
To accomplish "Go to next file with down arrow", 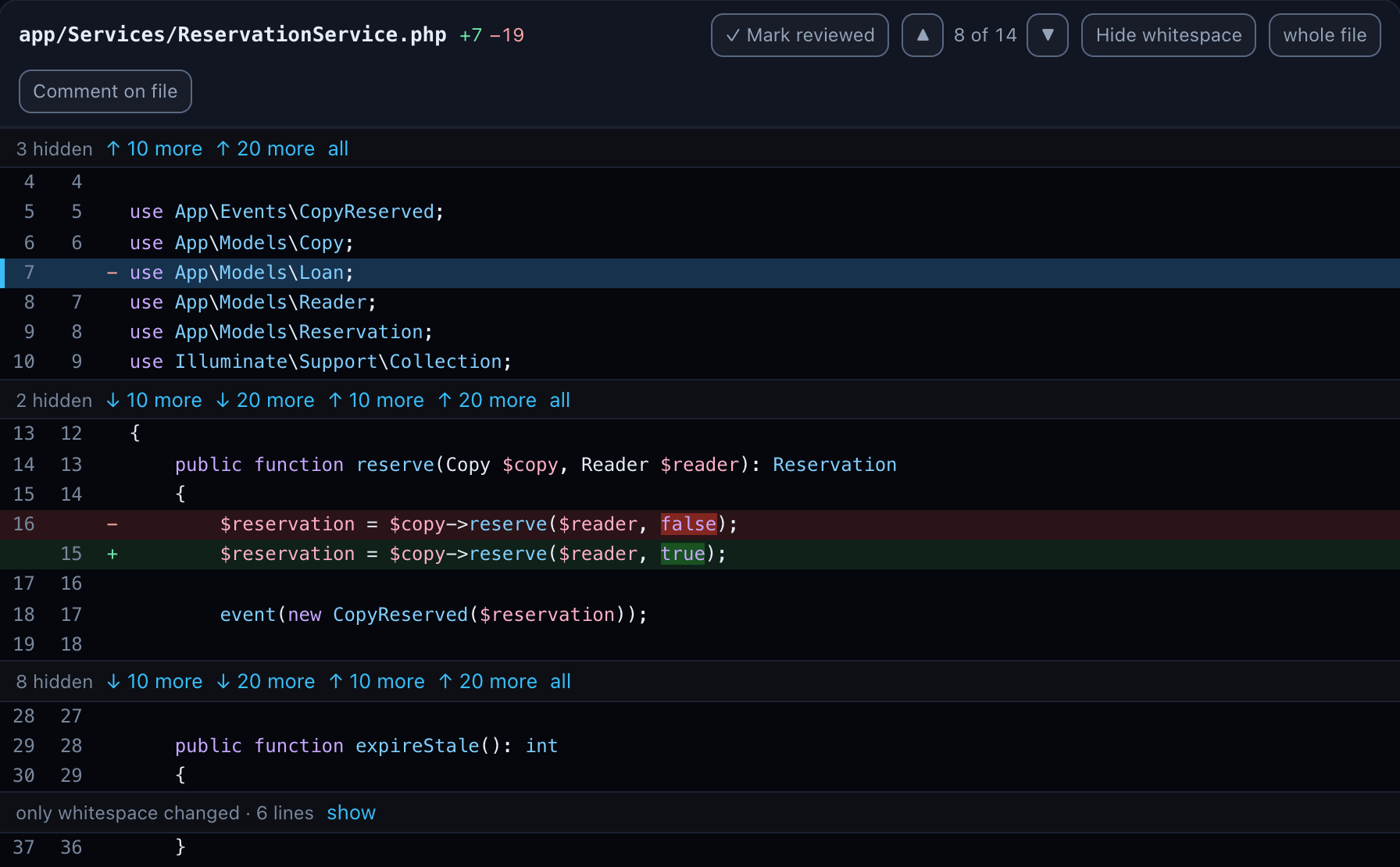I will click(x=1048, y=35).
